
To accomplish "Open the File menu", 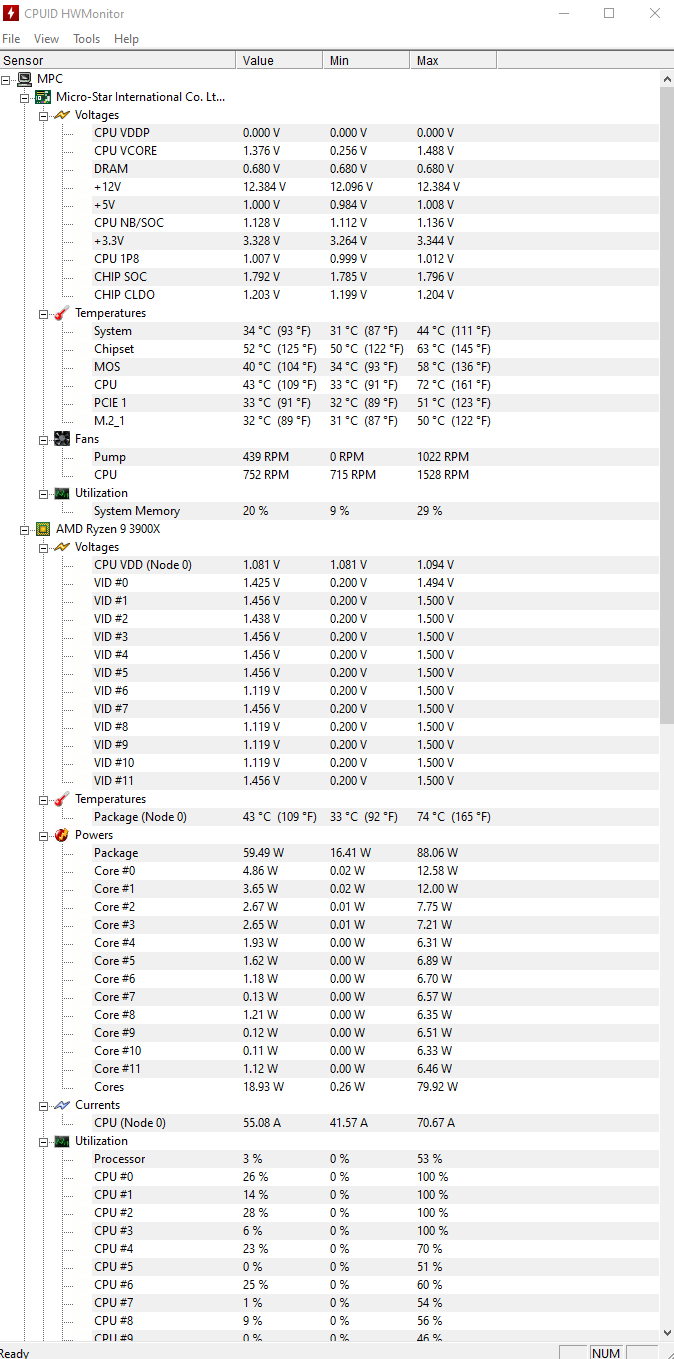I will [11, 39].
